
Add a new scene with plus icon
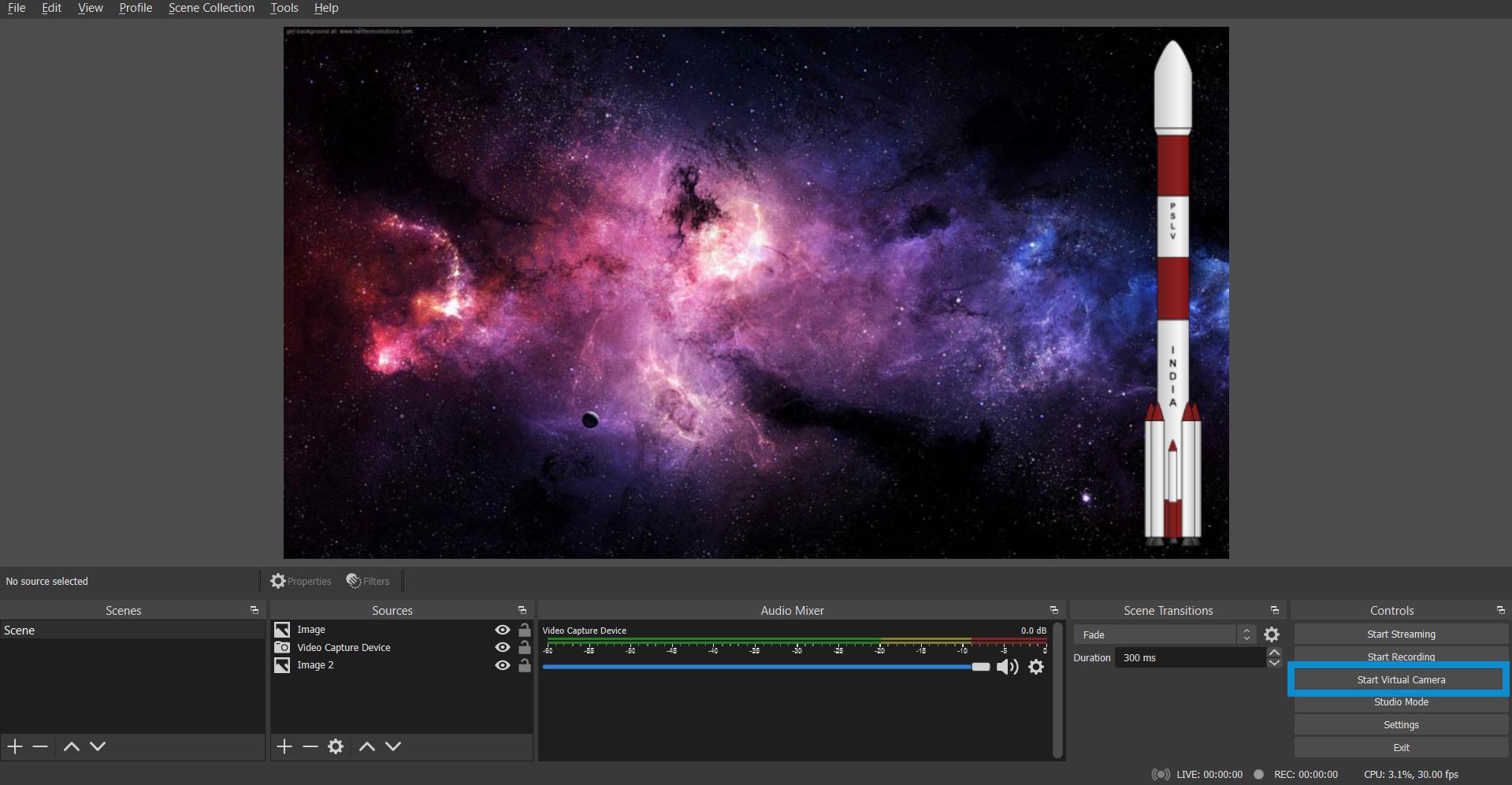tap(15, 746)
